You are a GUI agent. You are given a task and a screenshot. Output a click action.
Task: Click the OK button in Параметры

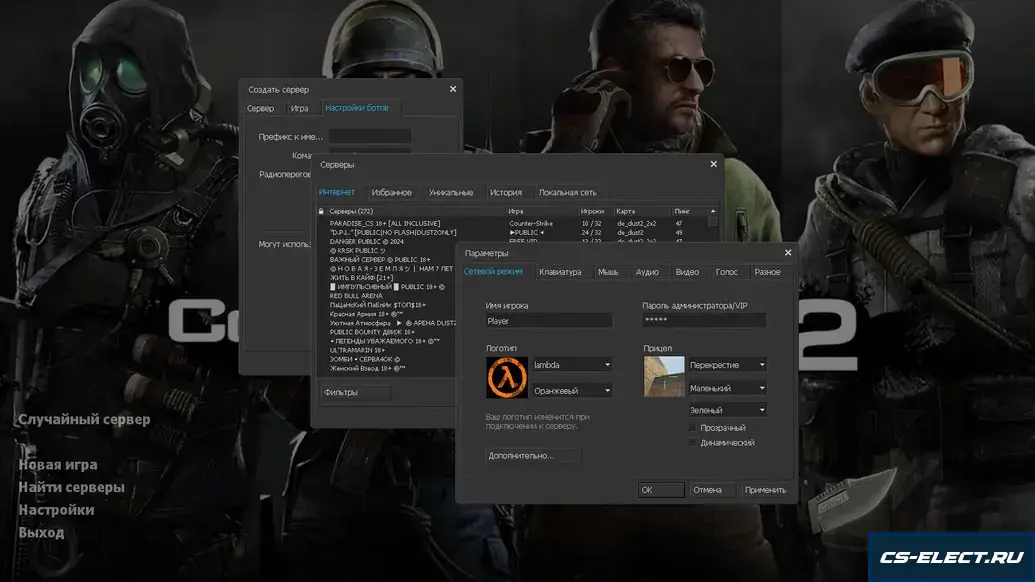pos(661,490)
